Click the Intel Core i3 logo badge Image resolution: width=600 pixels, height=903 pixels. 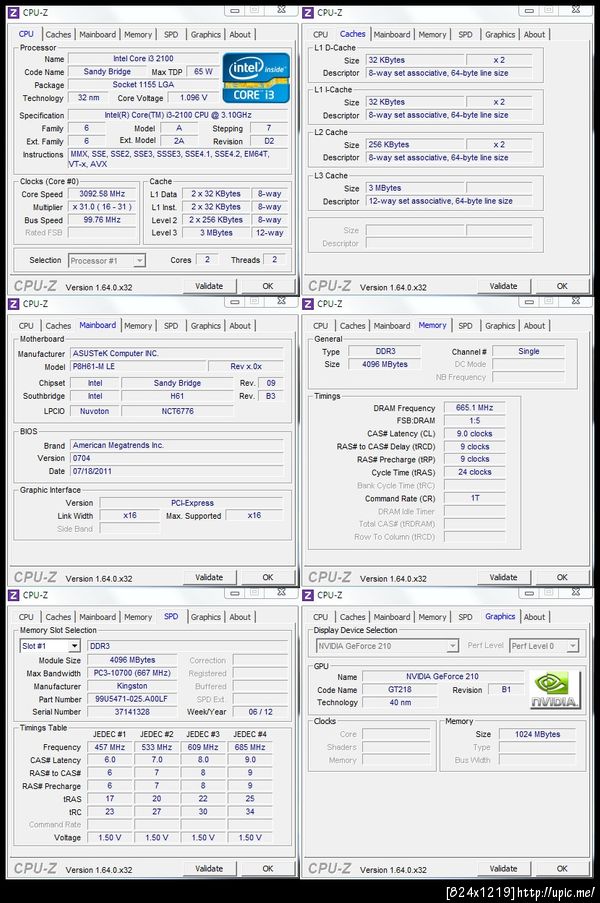coord(256,78)
